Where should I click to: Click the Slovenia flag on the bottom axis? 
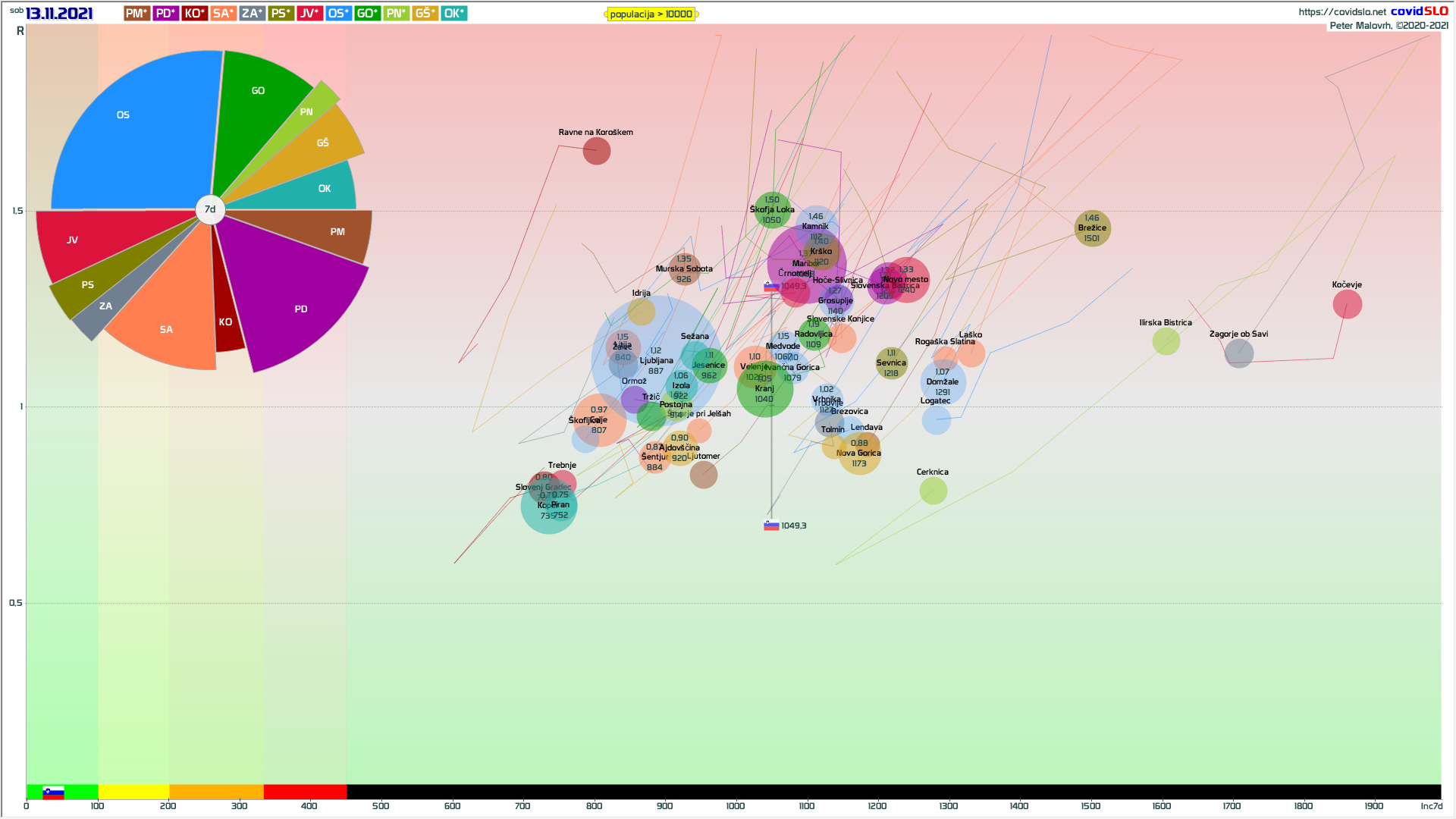53,792
